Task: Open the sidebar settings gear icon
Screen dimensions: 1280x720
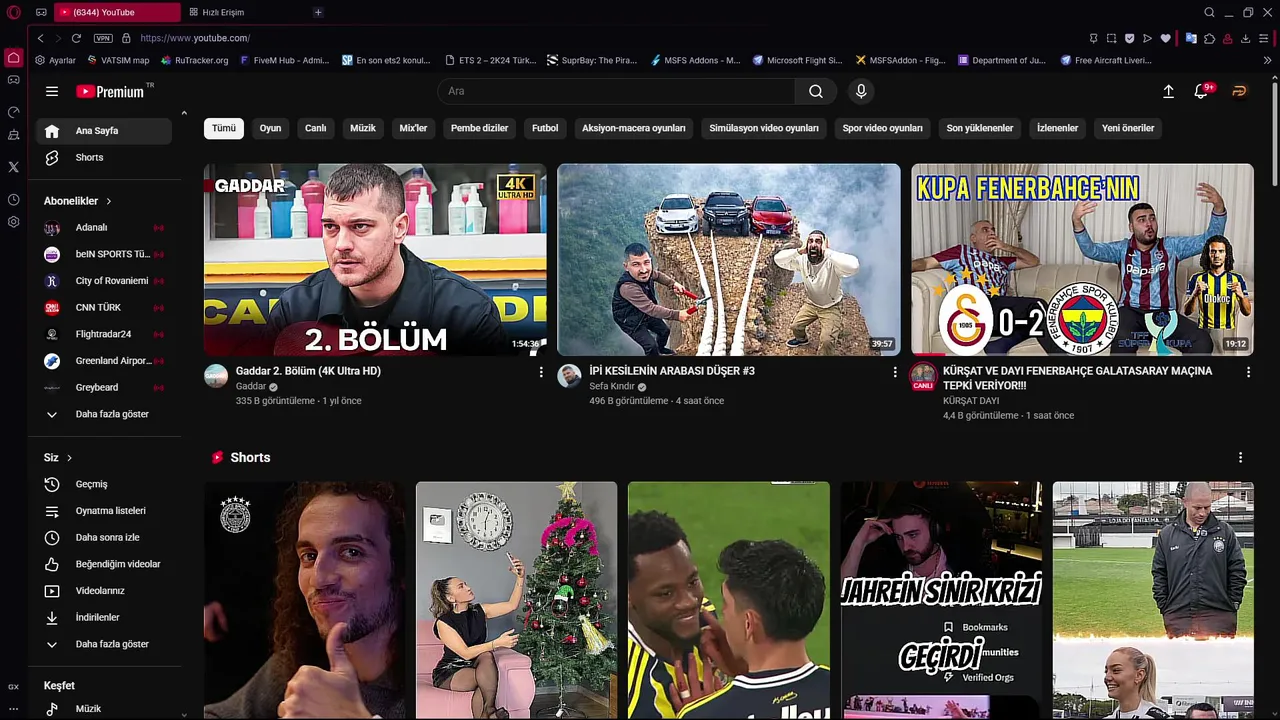Action: tap(13, 222)
